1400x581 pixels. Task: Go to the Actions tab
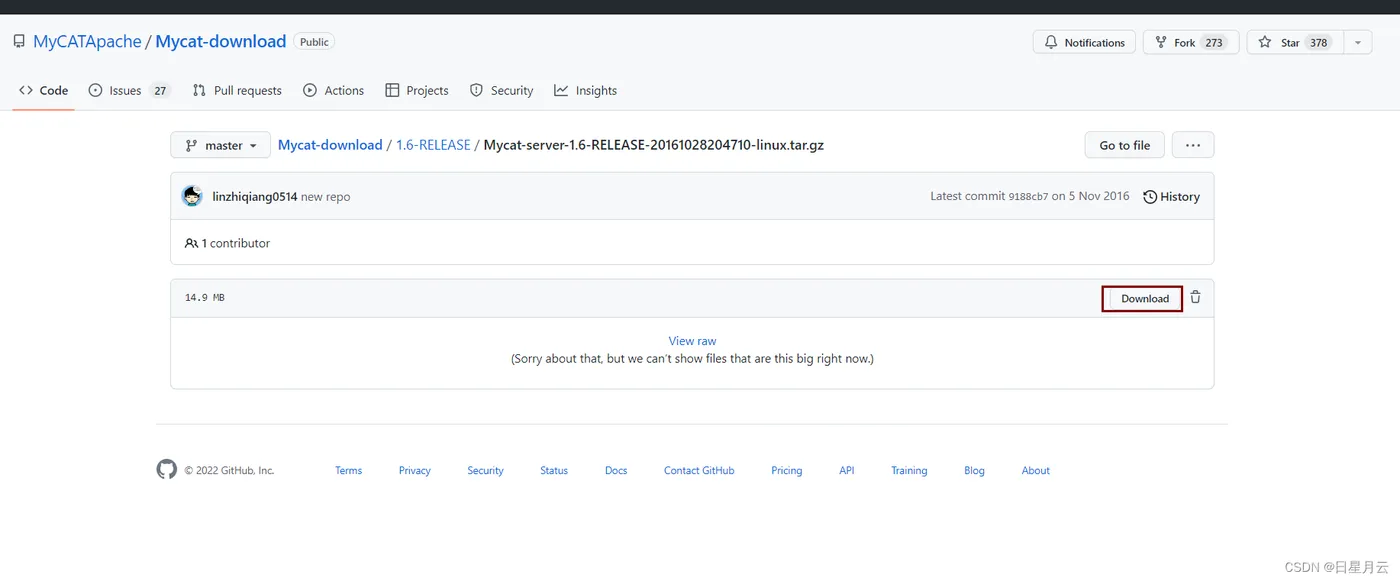coord(334,90)
